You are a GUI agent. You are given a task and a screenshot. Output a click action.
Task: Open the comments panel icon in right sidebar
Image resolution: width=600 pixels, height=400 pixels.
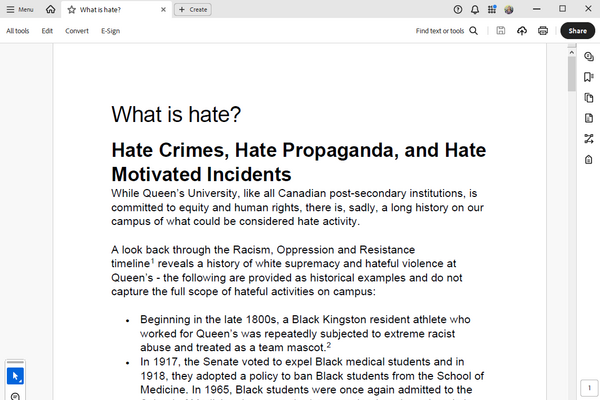coord(589,57)
